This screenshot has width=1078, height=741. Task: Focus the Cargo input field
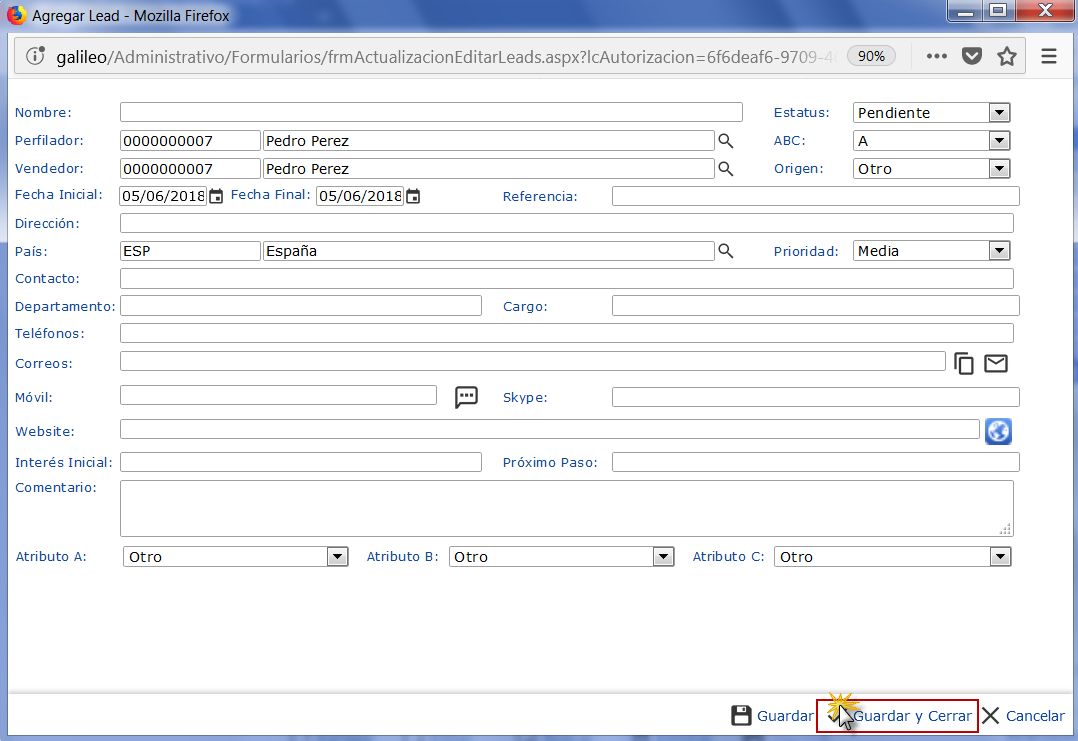(x=815, y=306)
